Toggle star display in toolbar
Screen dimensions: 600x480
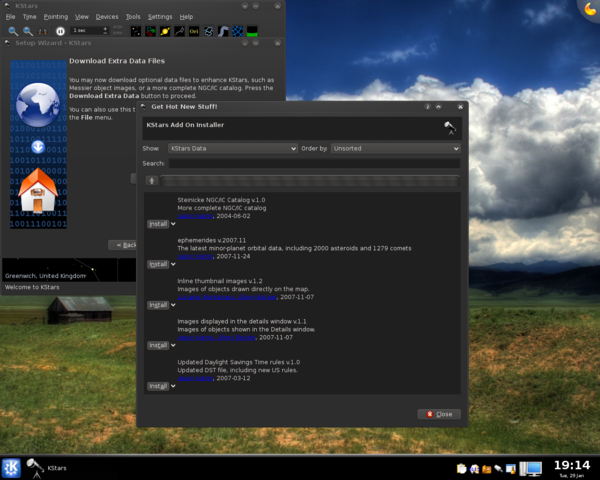click(135, 31)
